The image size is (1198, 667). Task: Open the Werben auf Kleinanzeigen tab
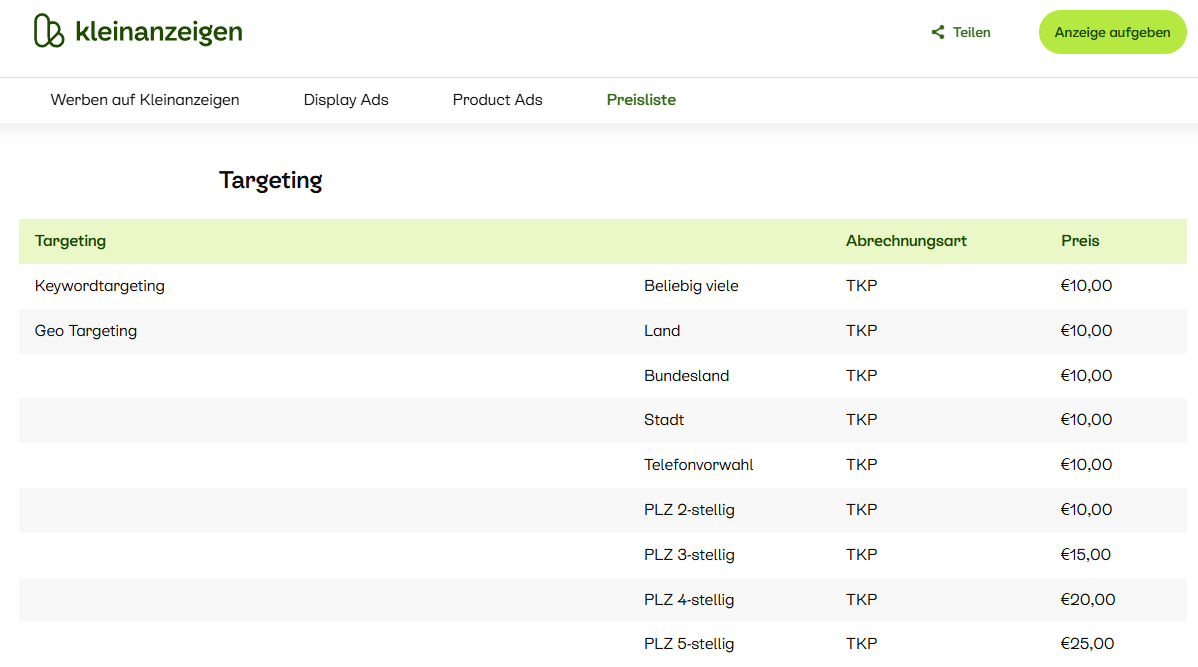(x=145, y=100)
